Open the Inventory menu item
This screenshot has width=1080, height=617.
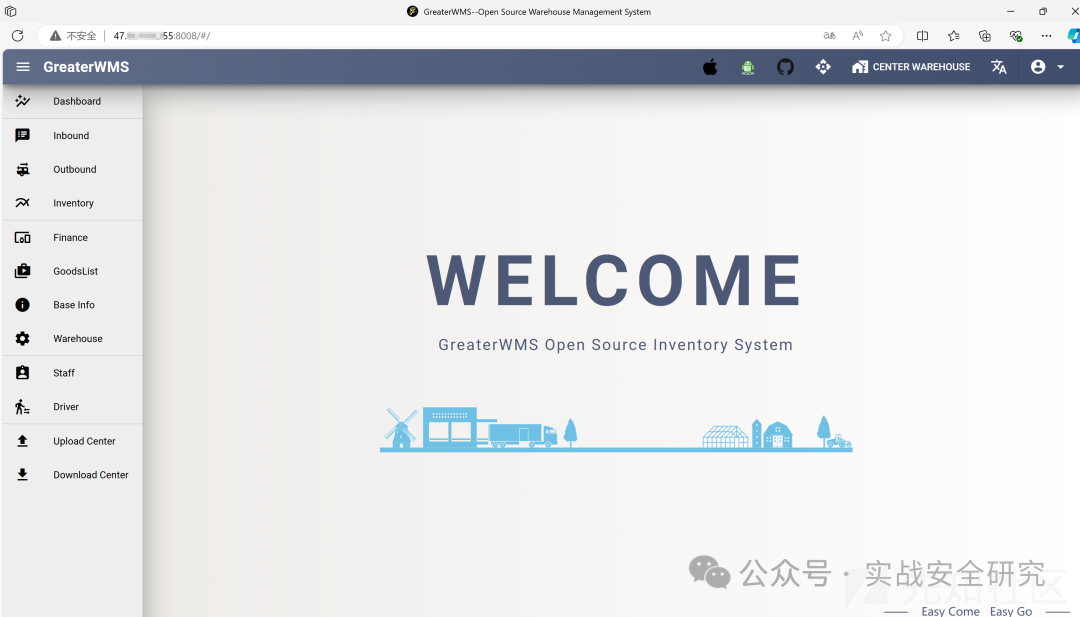pos(72,203)
